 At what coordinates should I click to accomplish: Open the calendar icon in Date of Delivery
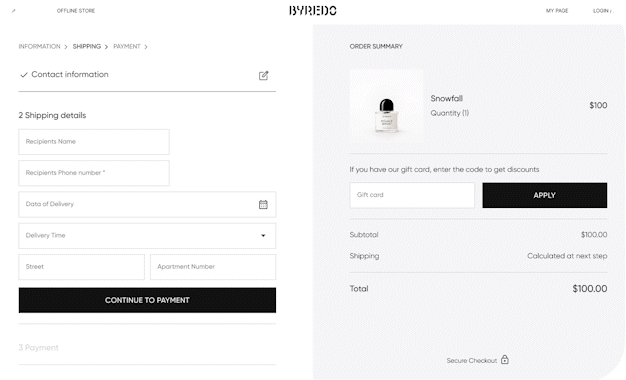pyautogui.click(x=263, y=204)
